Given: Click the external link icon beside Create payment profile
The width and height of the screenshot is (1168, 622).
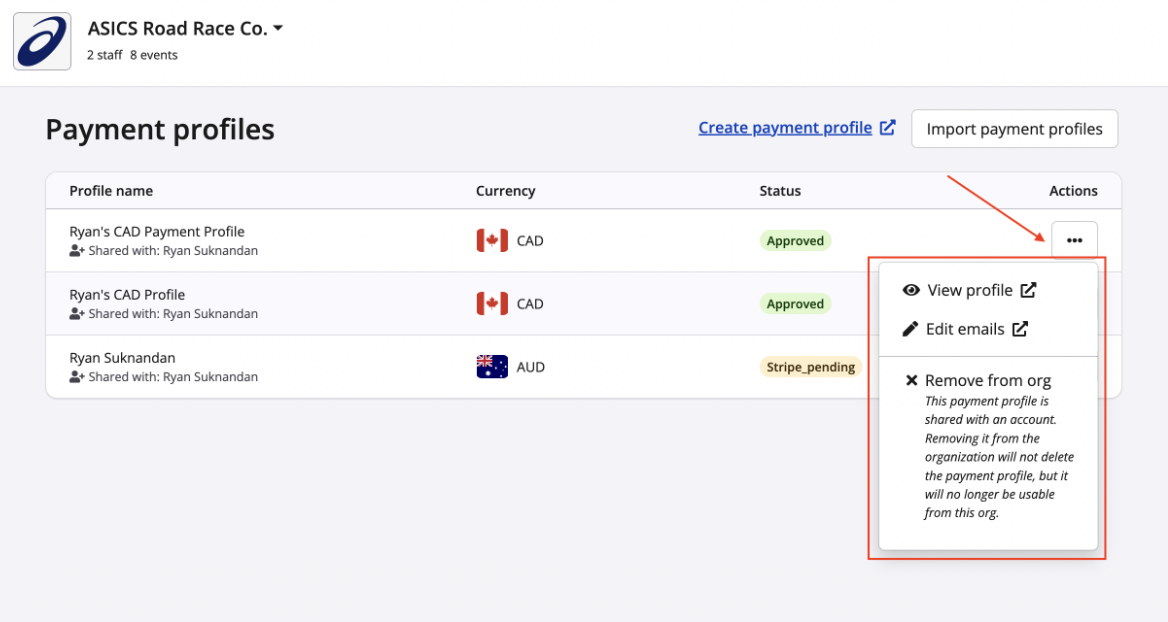Looking at the screenshot, I should click(x=888, y=128).
